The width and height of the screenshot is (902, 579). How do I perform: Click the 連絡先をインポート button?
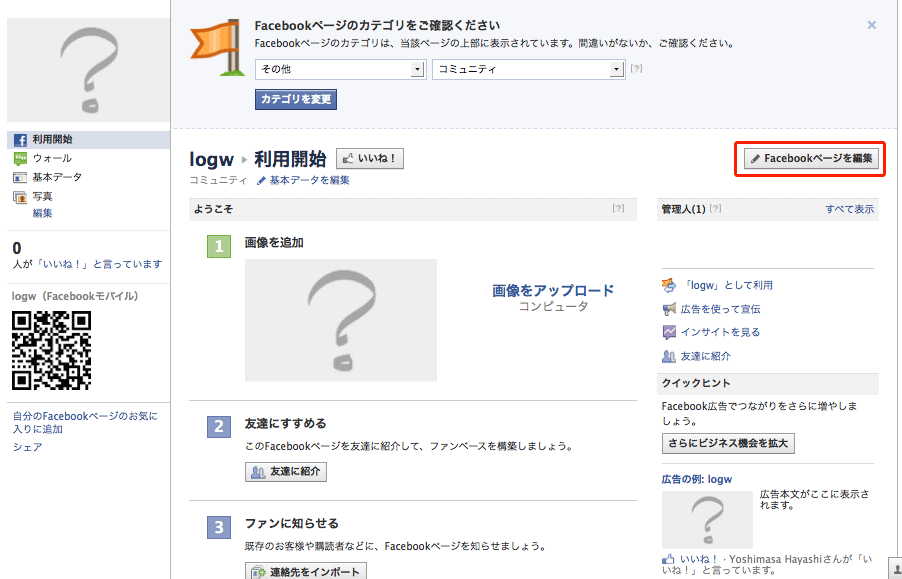[305, 571]
